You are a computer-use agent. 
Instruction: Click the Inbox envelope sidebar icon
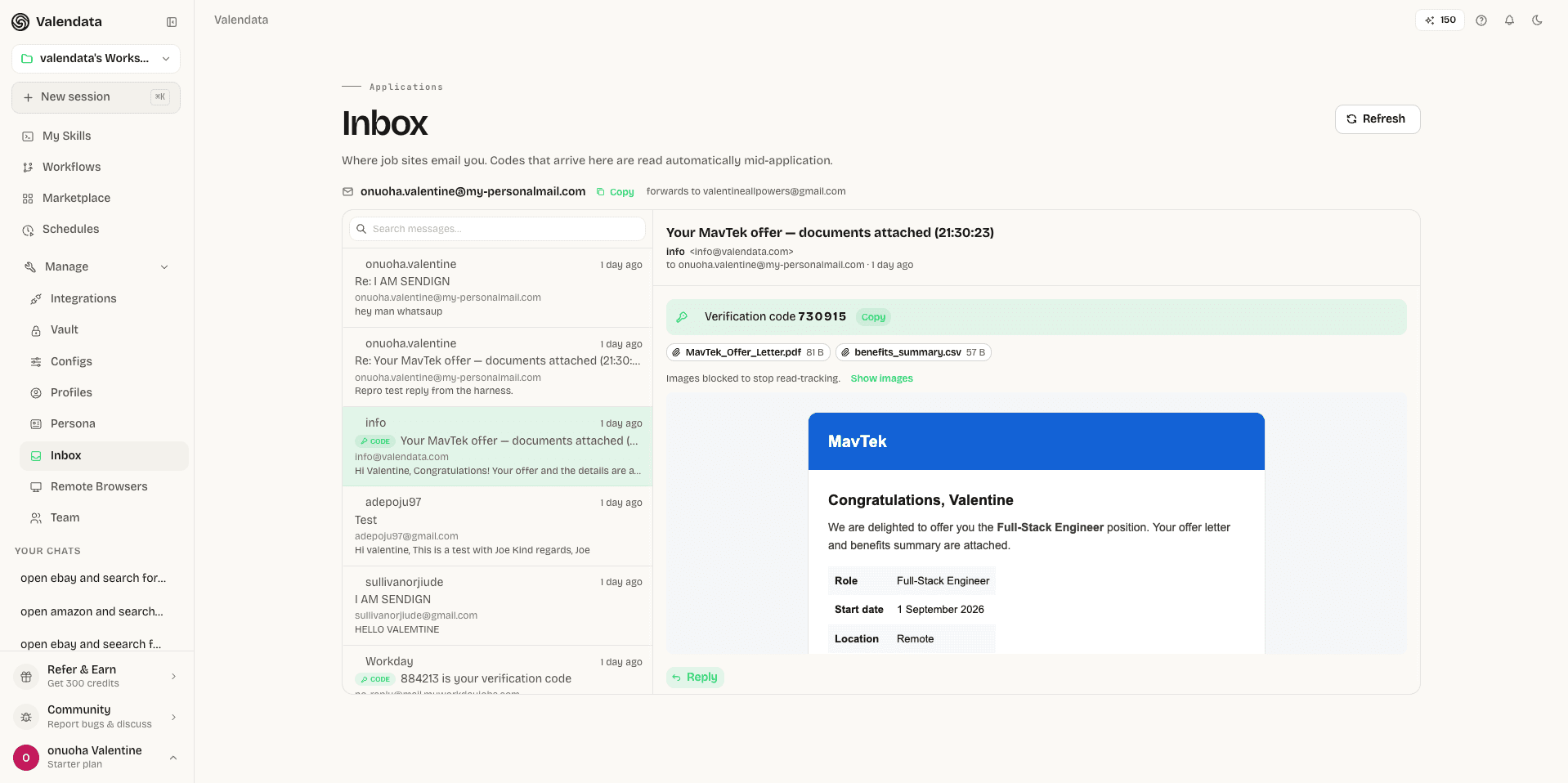(36, 456)
